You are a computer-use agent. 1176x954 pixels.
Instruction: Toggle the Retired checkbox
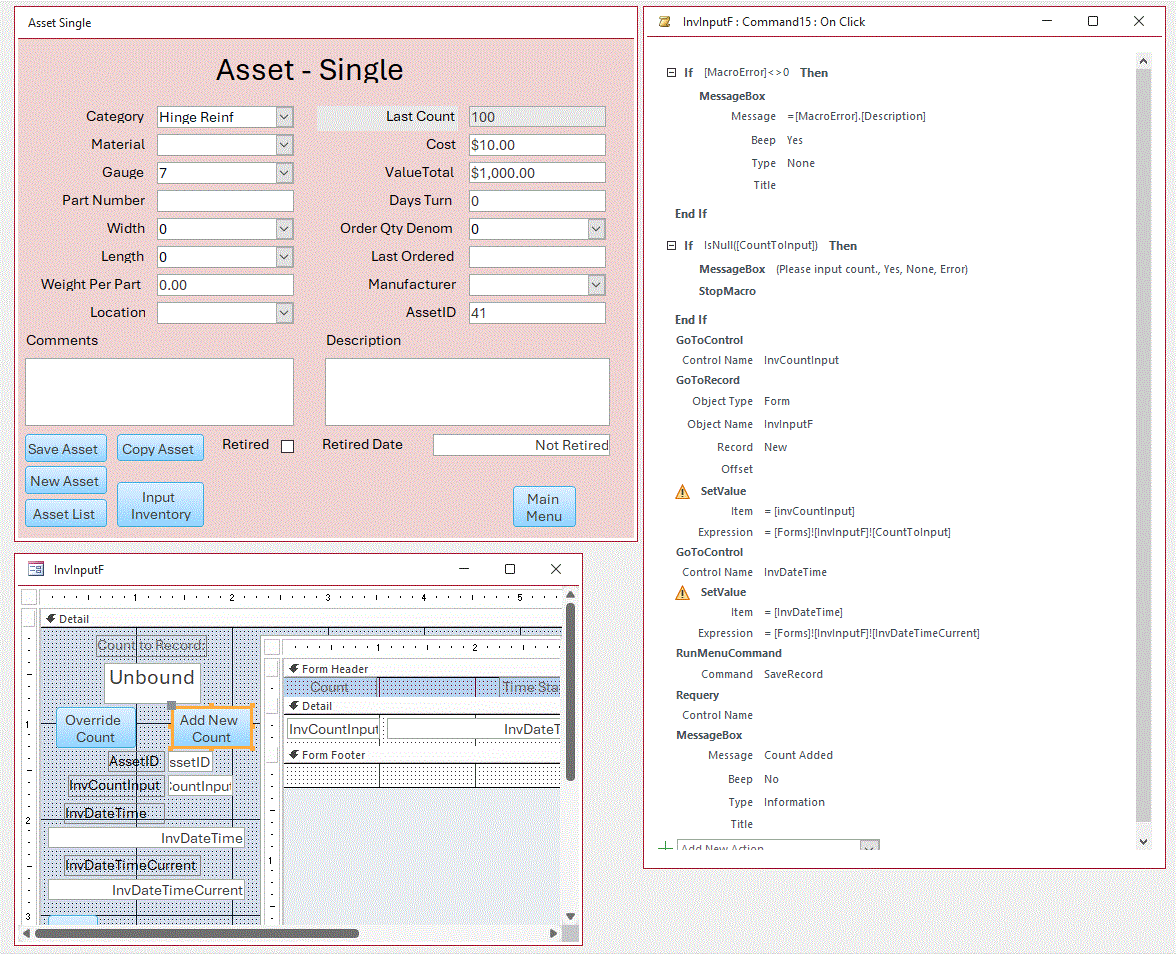click(287, 446)
